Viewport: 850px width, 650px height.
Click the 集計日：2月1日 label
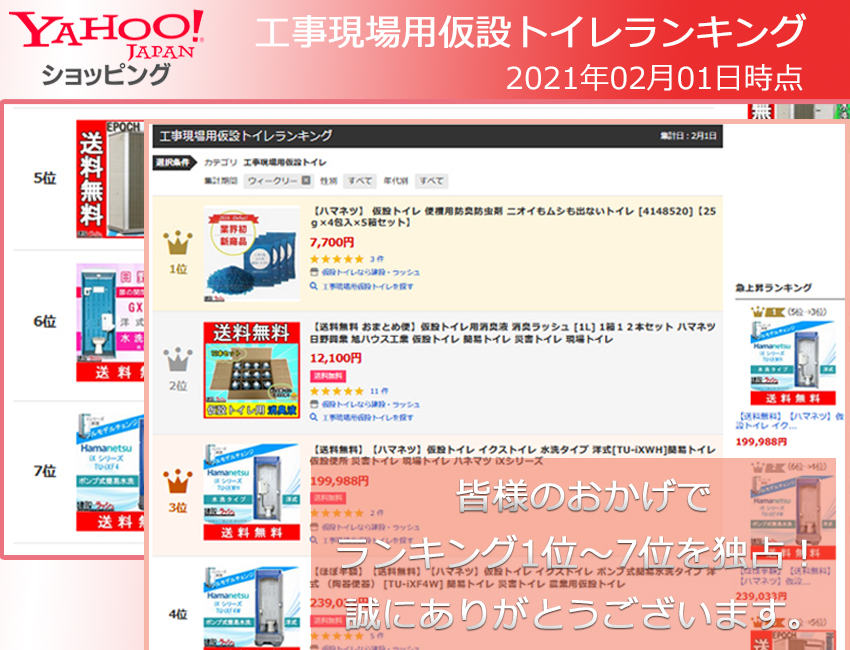point(688,136)
